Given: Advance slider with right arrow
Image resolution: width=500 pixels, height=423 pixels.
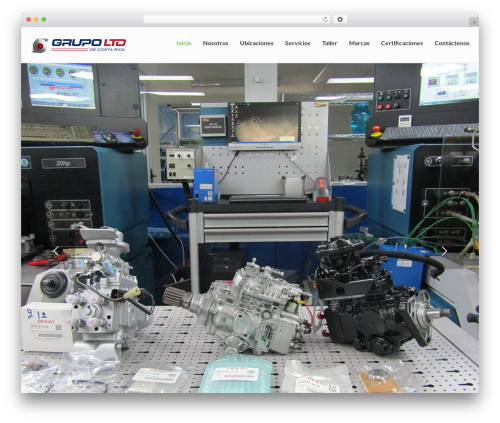Looking at the screenshot, I should click(444, 251).
